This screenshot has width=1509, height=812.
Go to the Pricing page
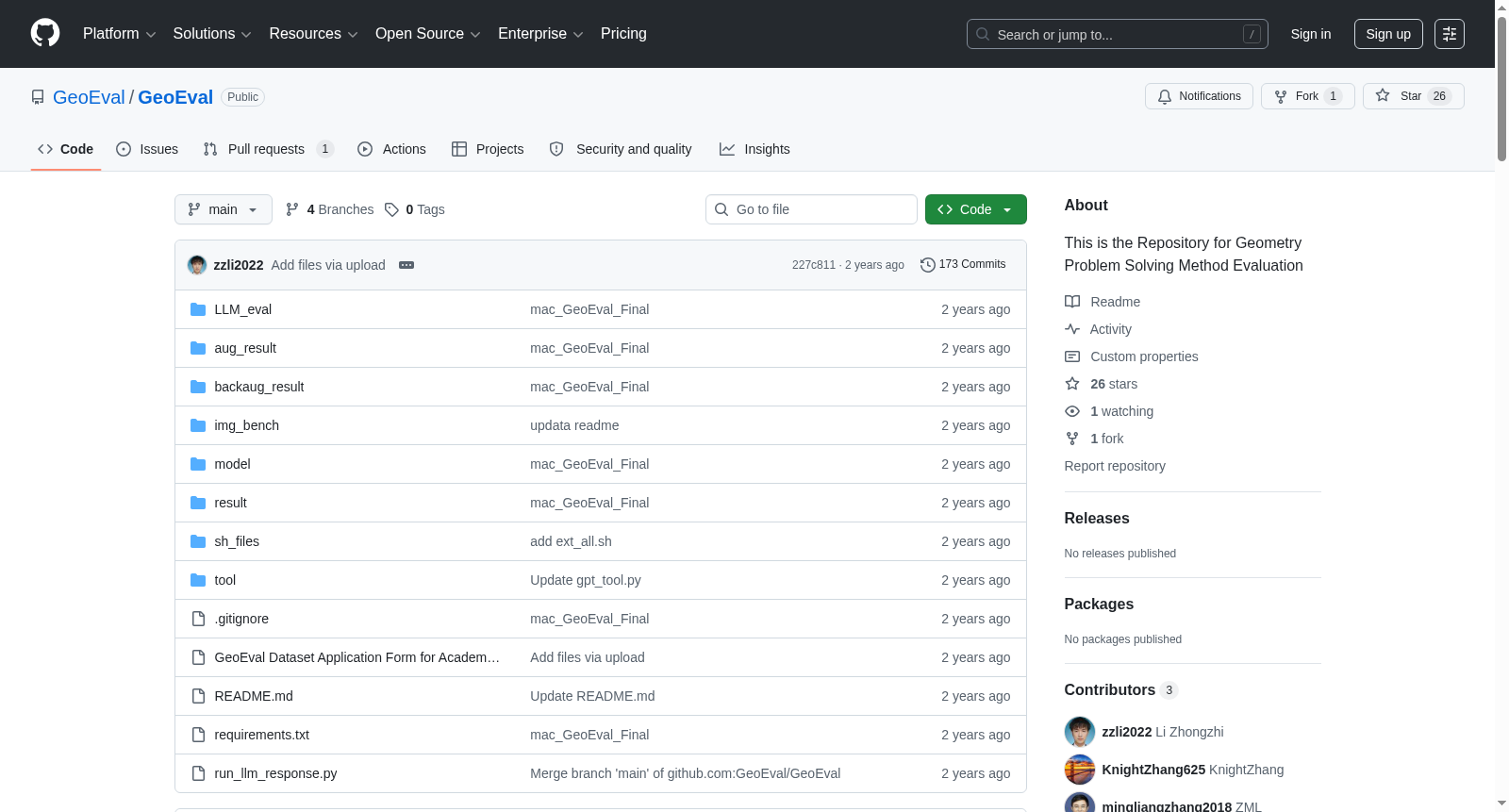623,34
